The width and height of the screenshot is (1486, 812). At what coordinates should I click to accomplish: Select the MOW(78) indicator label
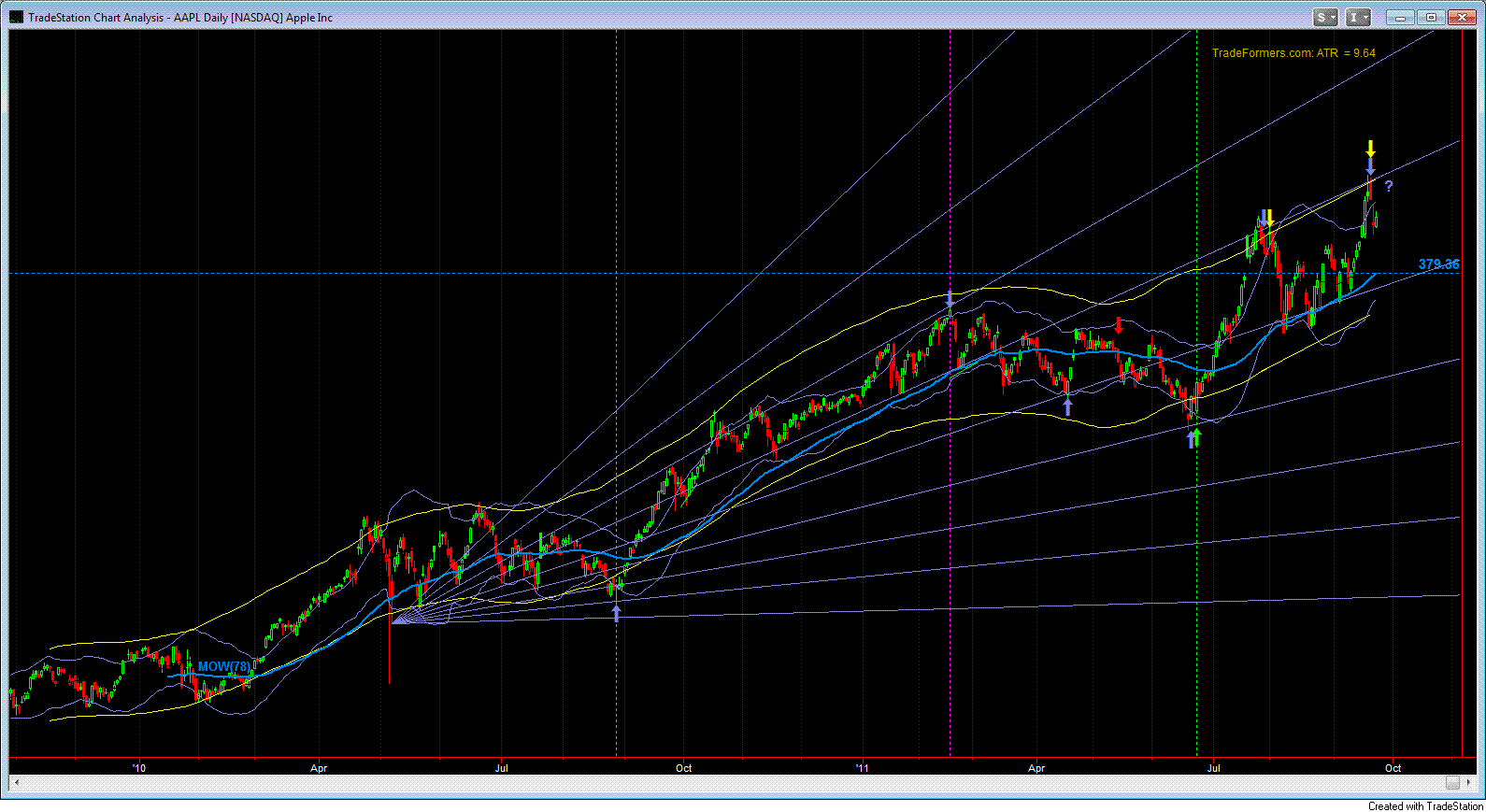223,666
